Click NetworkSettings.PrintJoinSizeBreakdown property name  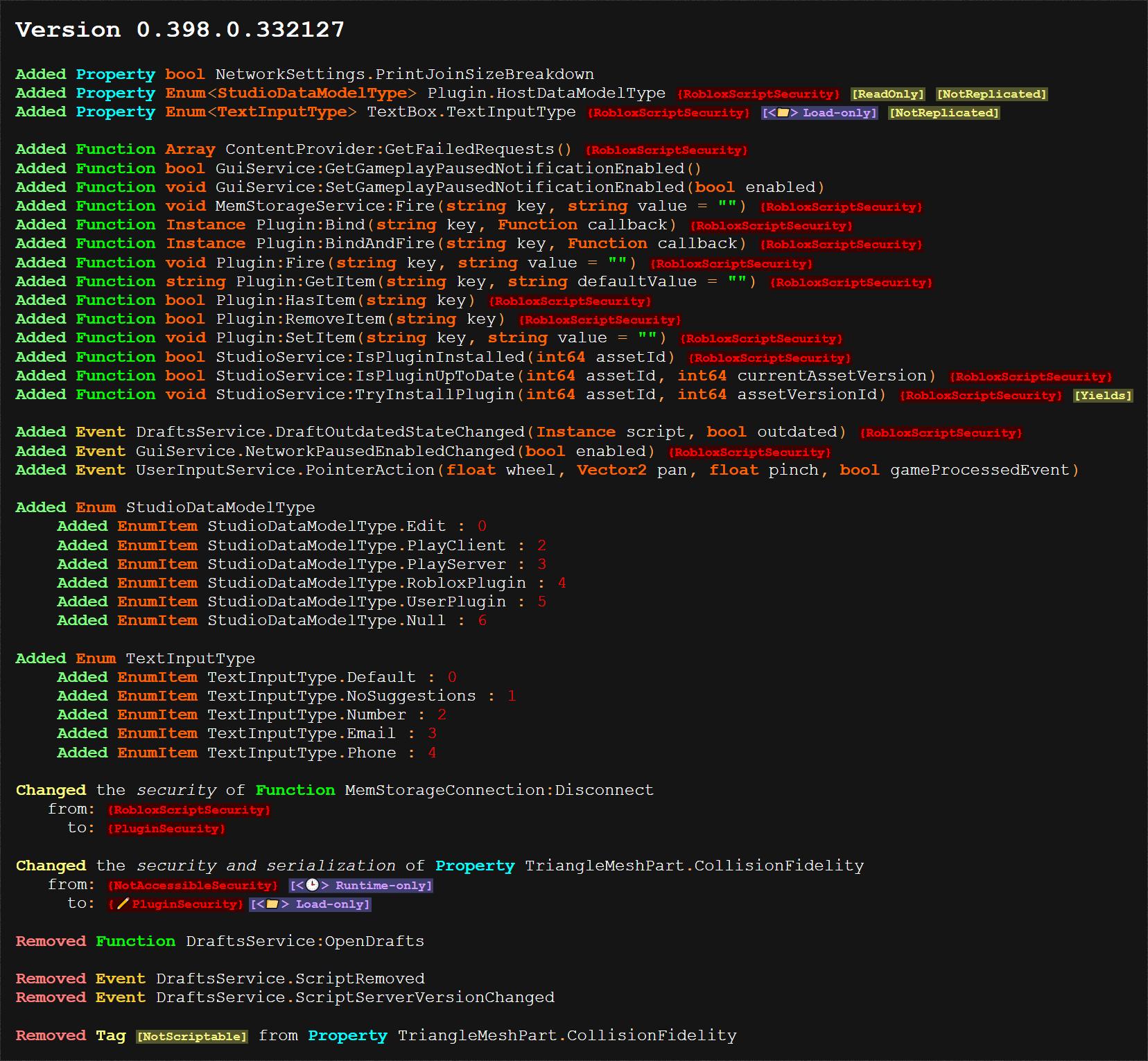click(405, 74)
